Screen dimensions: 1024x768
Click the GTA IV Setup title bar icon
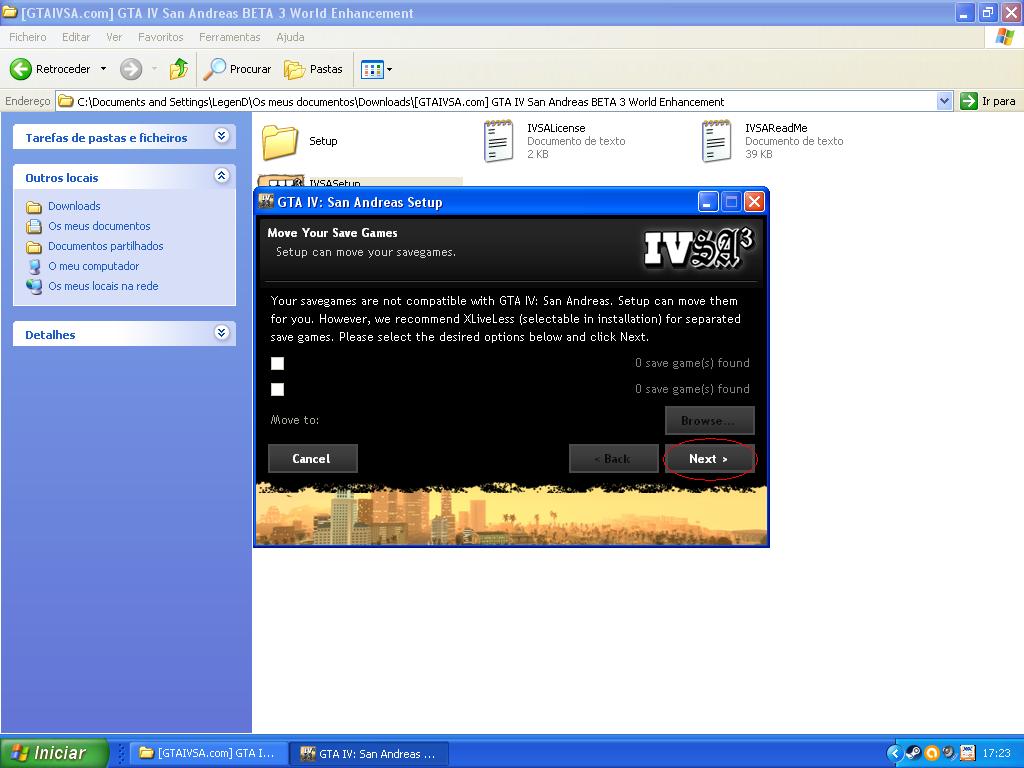pyautogui.click(x=266, y=201)
